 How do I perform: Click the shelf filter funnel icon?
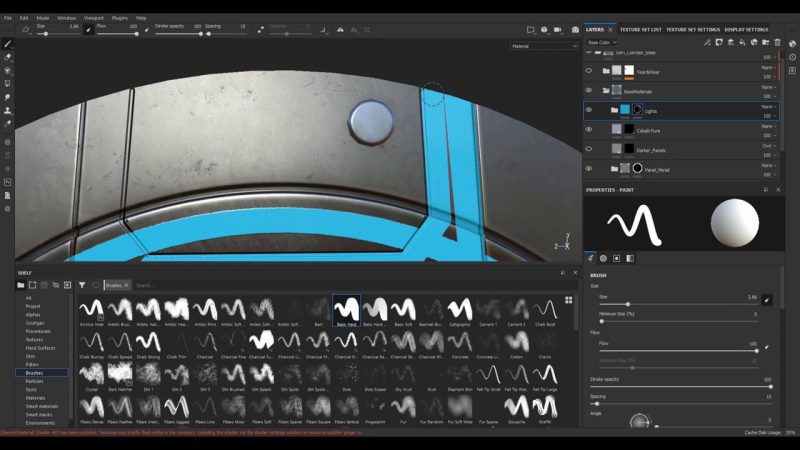82,285
